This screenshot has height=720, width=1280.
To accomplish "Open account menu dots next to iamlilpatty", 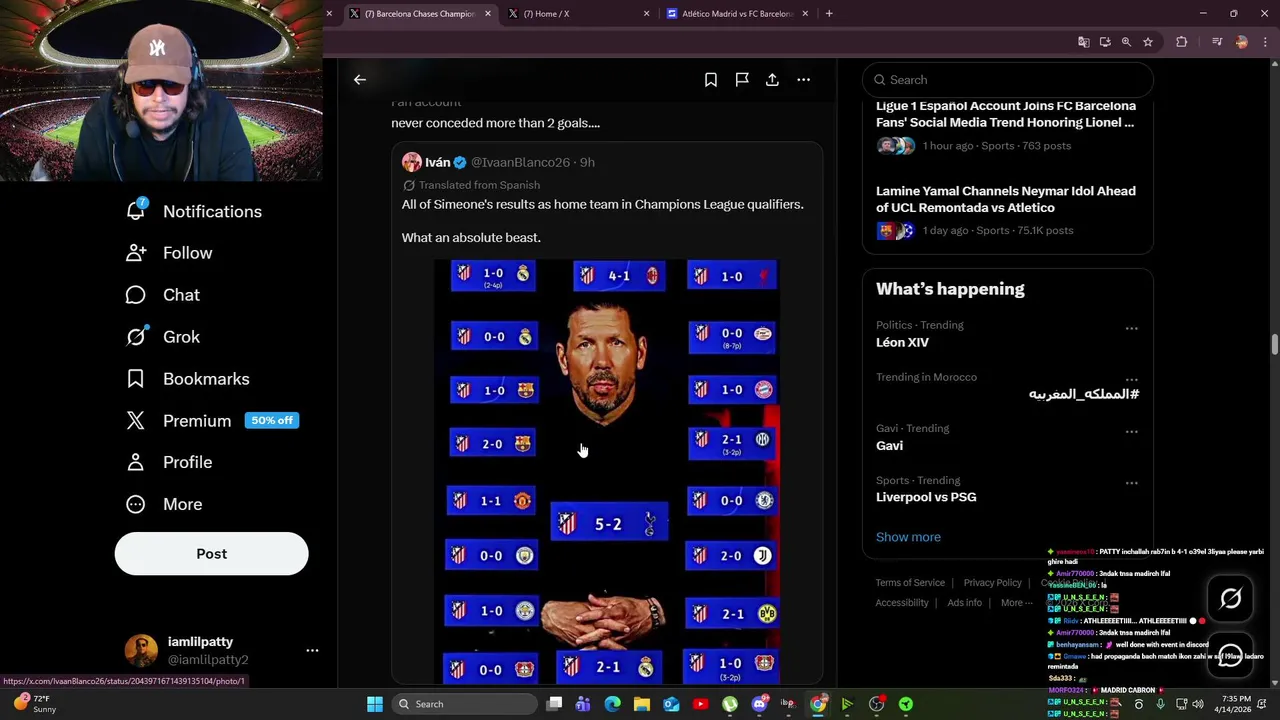I will point(312,651).
